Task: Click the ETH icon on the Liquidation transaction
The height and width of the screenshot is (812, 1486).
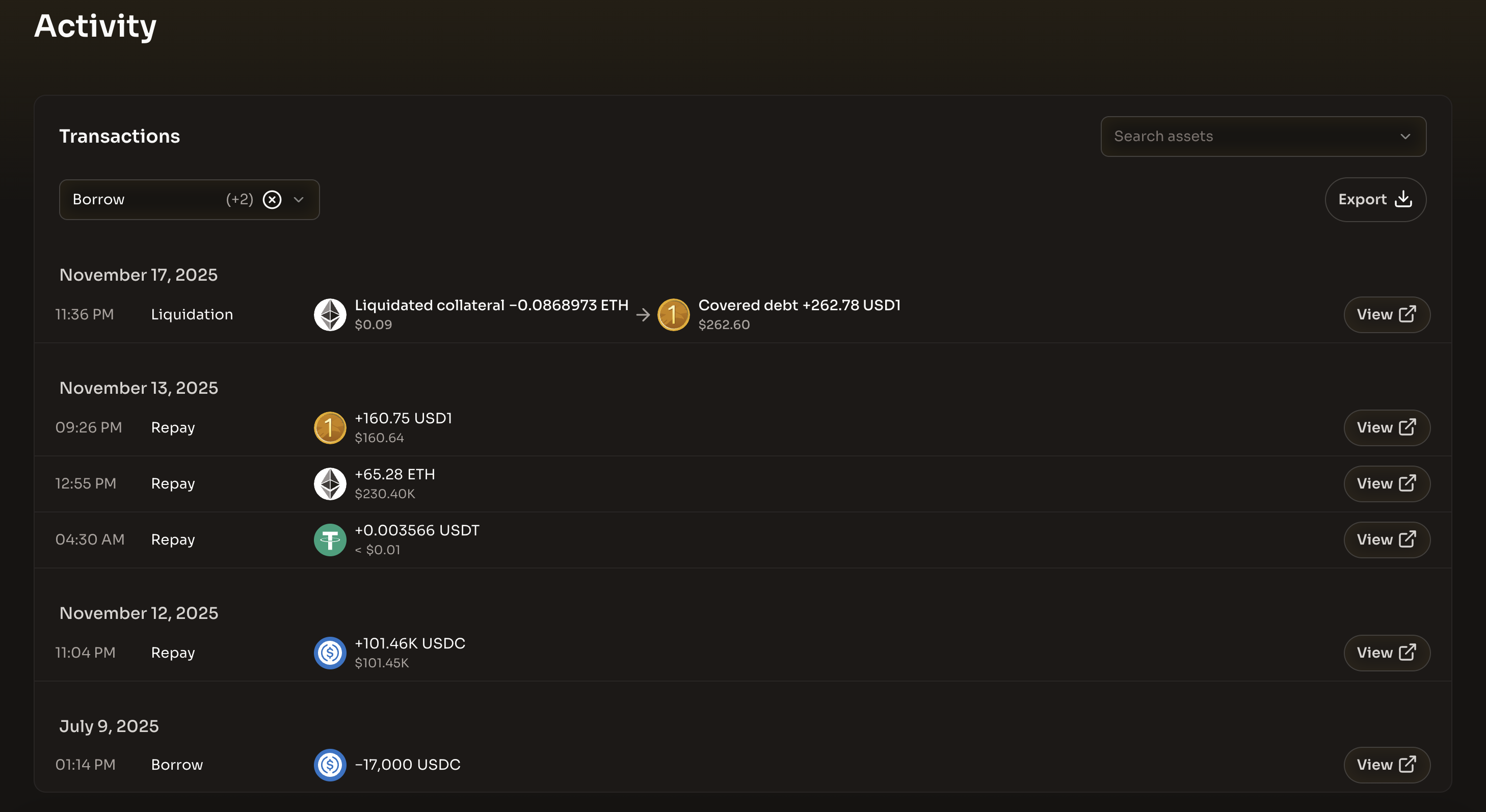Action: (330, 314)
